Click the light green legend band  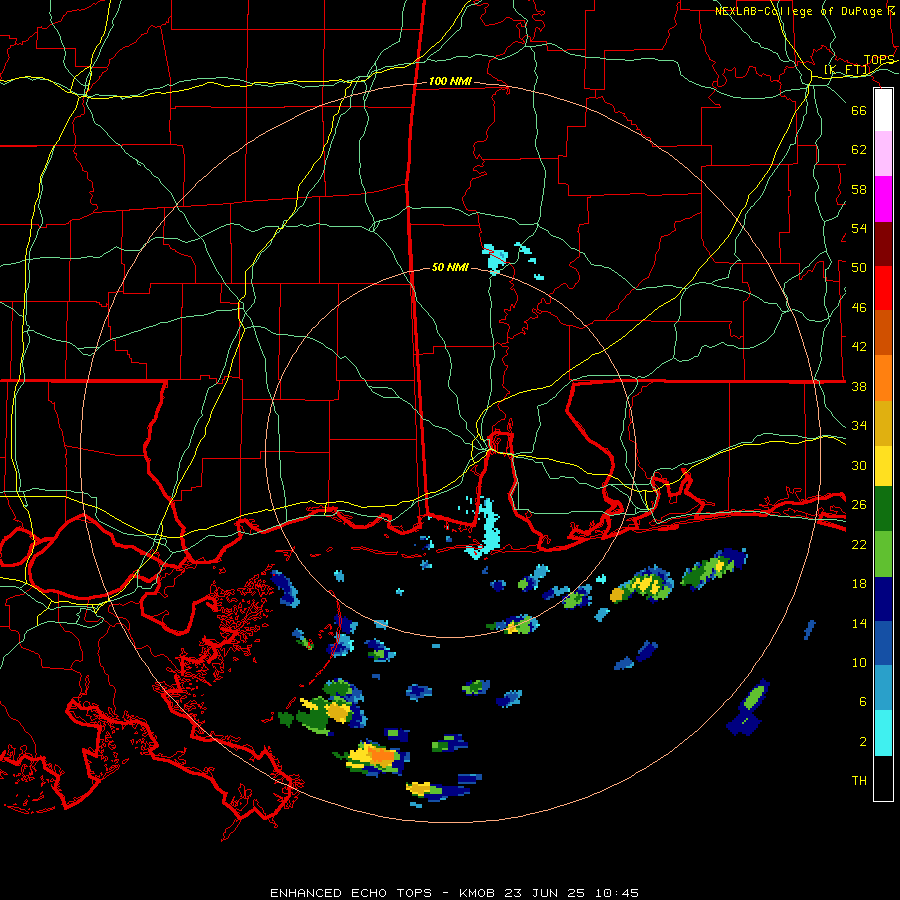coord(883,554)
